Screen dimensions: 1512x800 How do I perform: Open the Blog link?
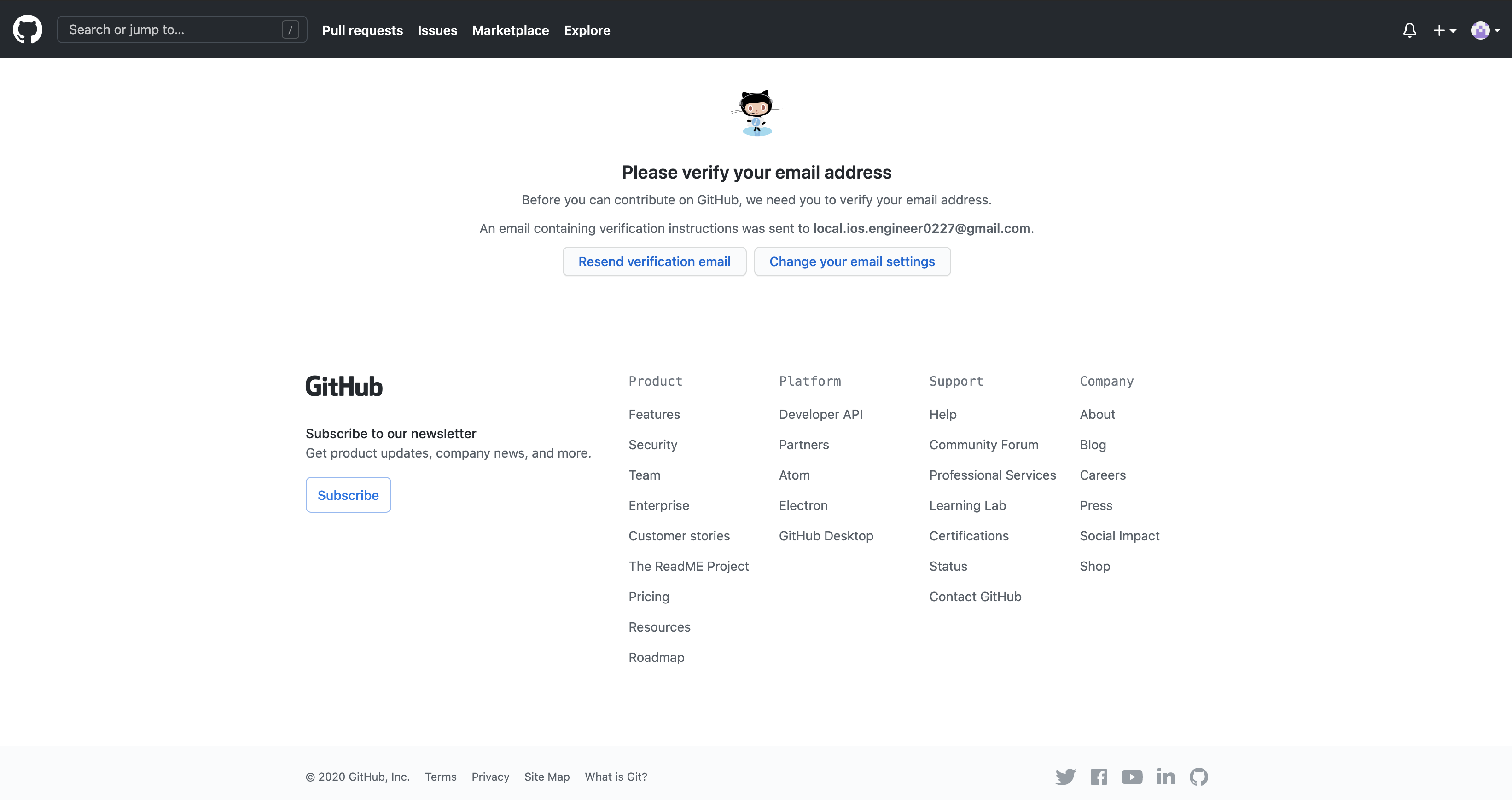pos(1092,445)
